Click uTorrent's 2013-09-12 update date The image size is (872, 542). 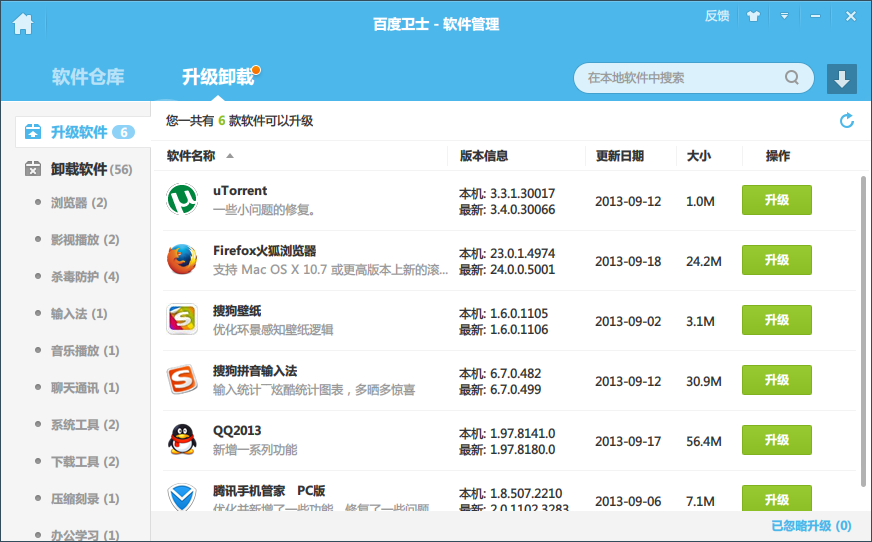628,201
